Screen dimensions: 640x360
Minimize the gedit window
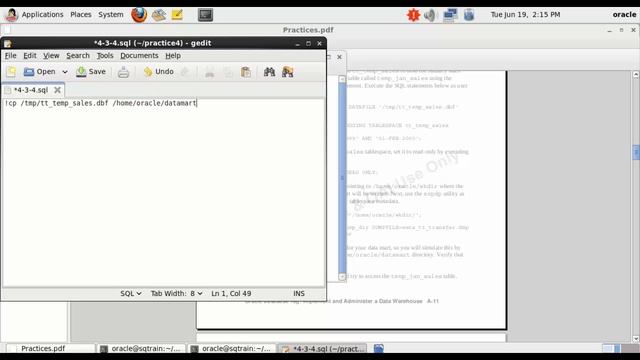point(298,43)
